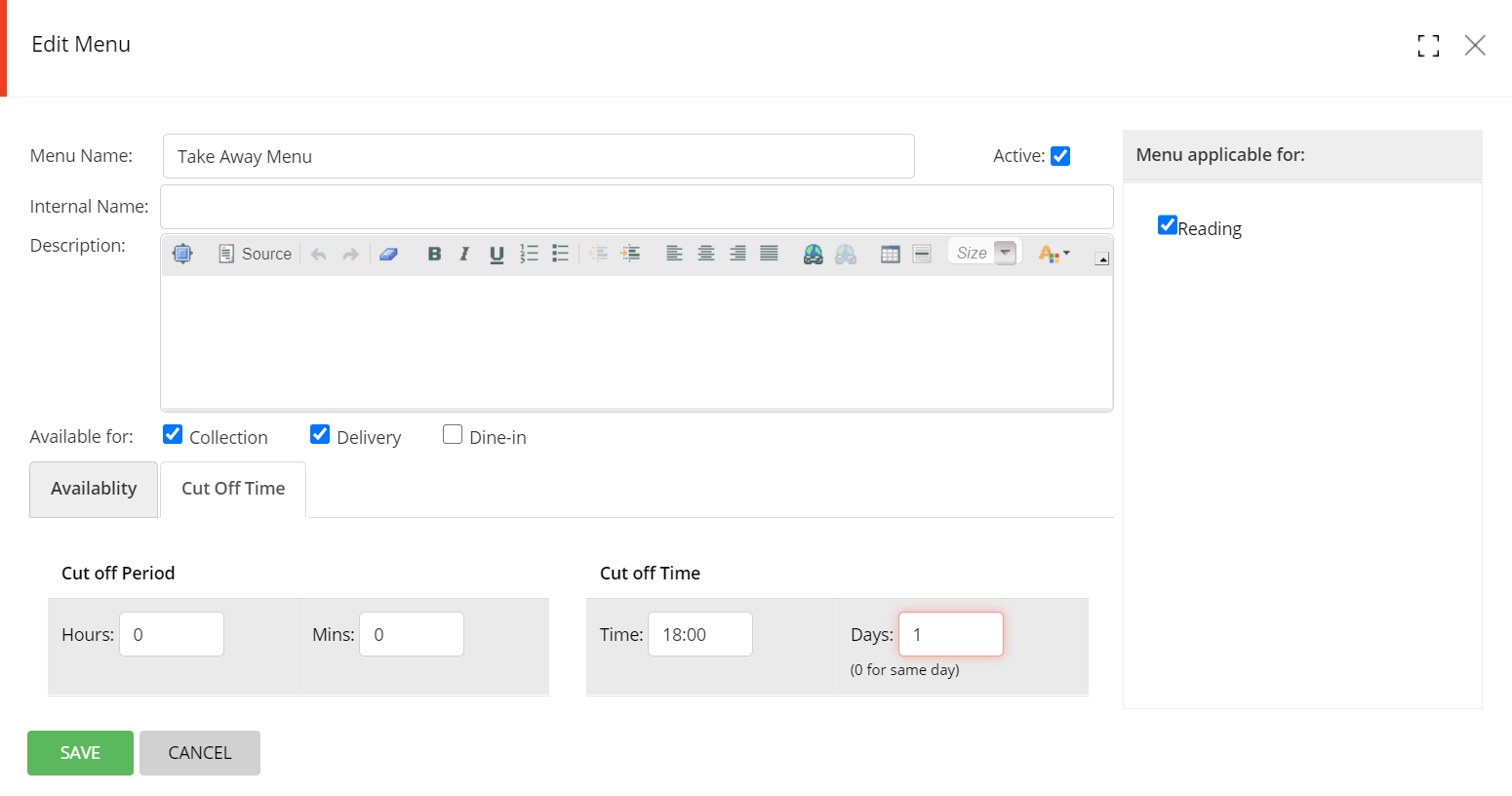Uncheck the Delivery checkbox
This screenshot has width=1512, height=796.
tap(320, 434)
